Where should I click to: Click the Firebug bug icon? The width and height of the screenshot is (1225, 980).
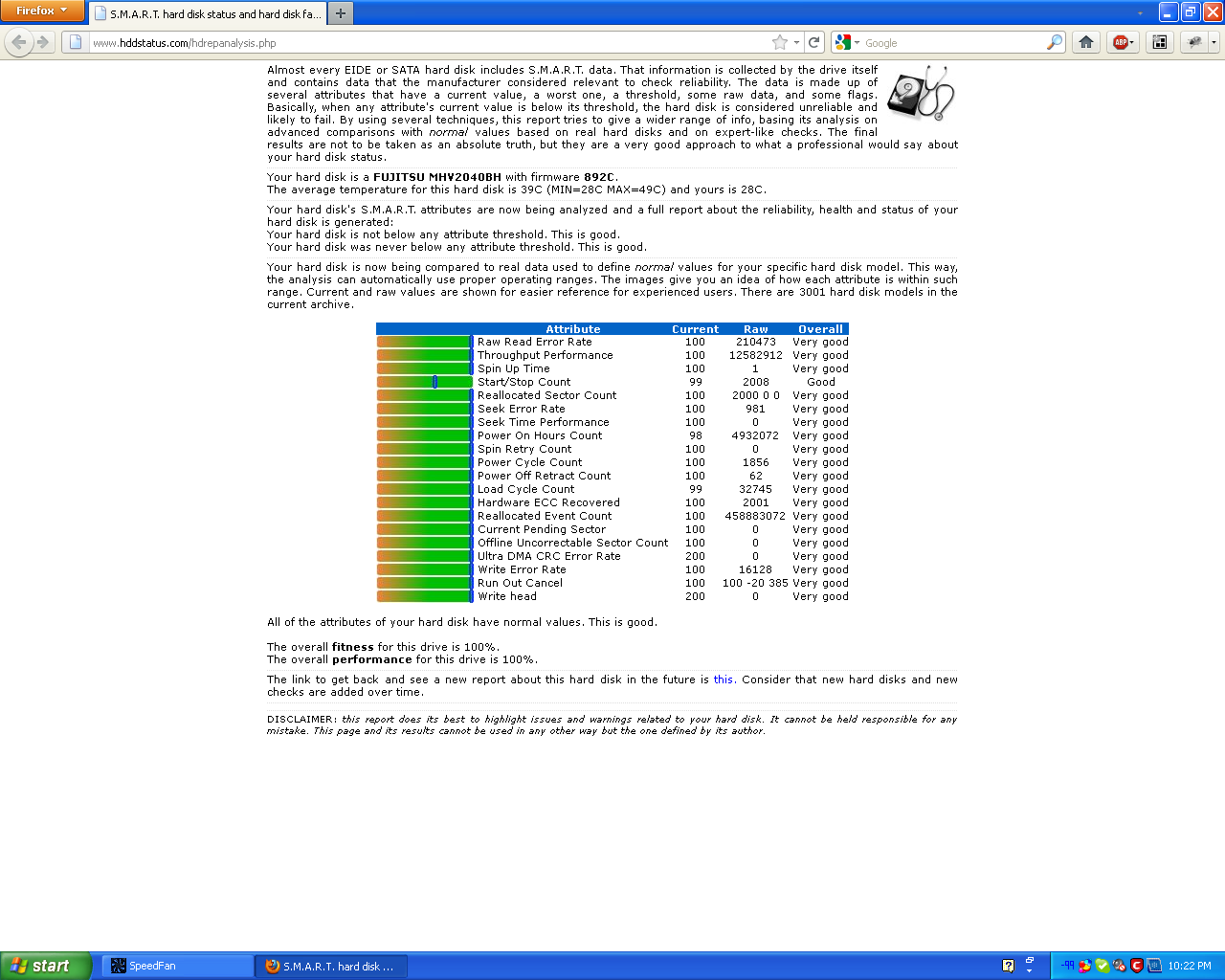pyautogui.click(x=1194, y=42)
